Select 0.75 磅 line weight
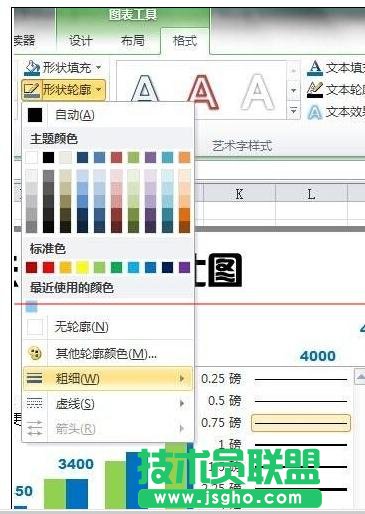The width and height of the screenshot is (365, 514). coord(275,423)
